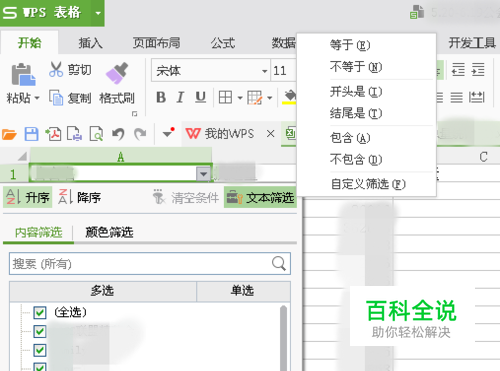
Task: Expand the draw border dropdown arrow
Action: coord(270,98)
